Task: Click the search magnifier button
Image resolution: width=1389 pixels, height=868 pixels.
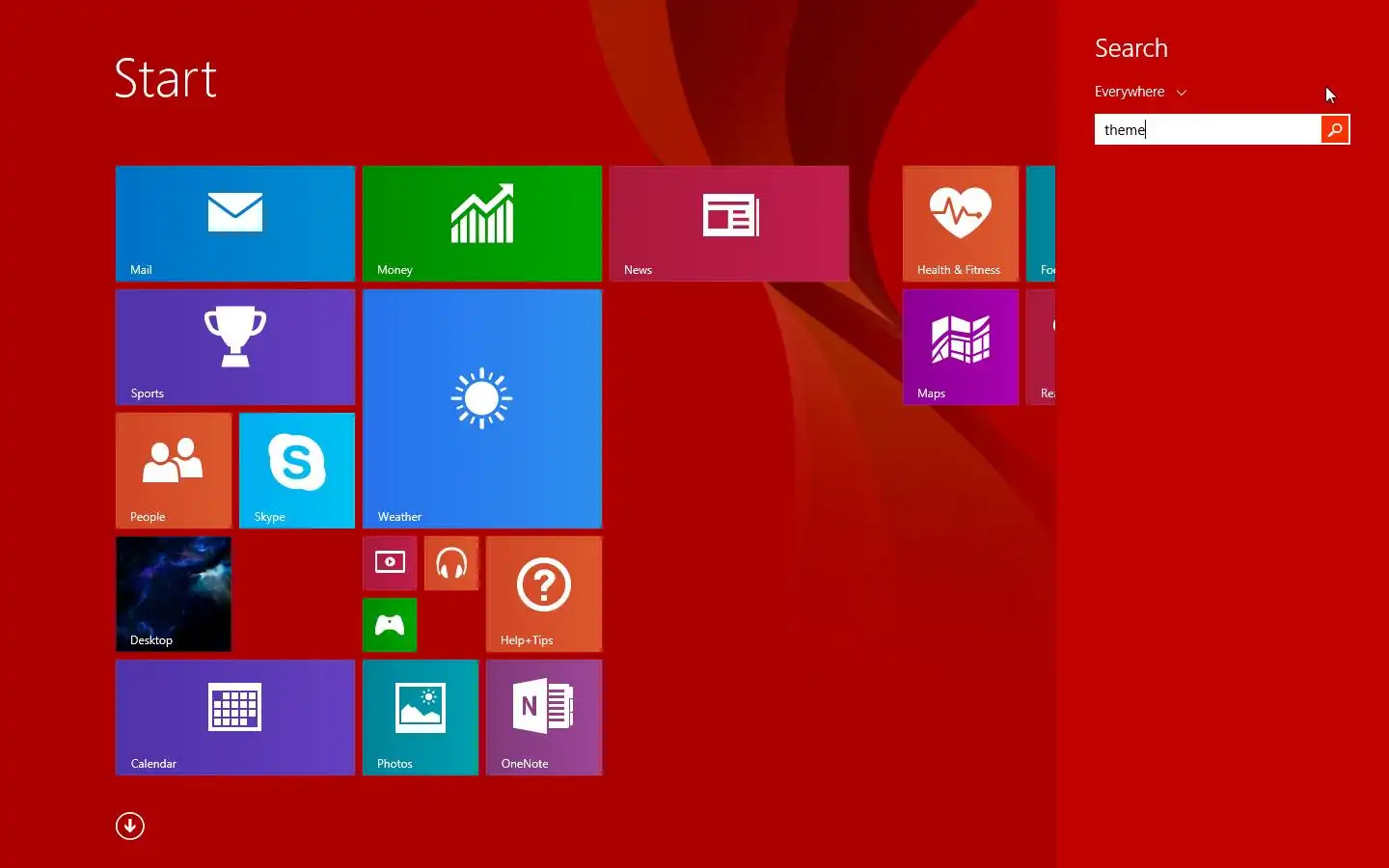Action: tap(1335, 129)
